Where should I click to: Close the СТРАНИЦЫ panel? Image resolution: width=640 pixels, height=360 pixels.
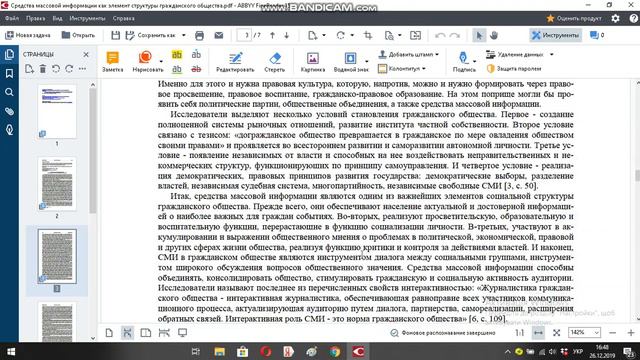tap(86, 54)
